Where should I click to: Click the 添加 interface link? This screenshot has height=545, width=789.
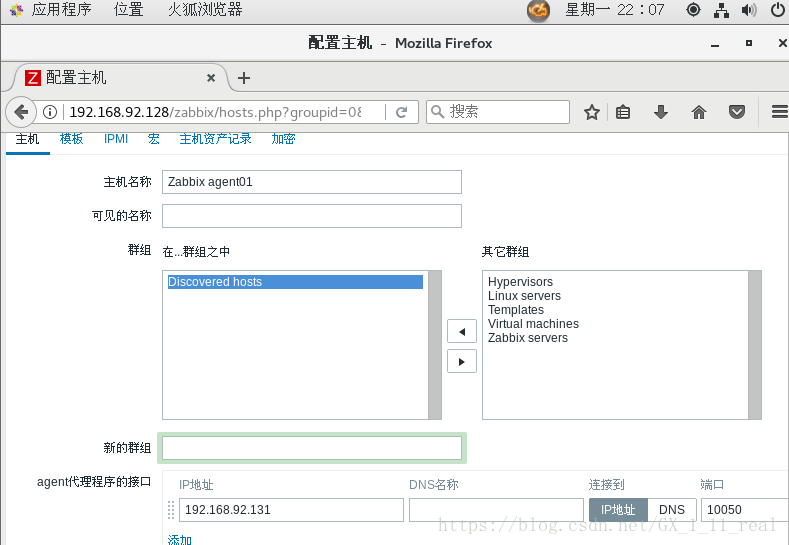click(x=180, y=540)
